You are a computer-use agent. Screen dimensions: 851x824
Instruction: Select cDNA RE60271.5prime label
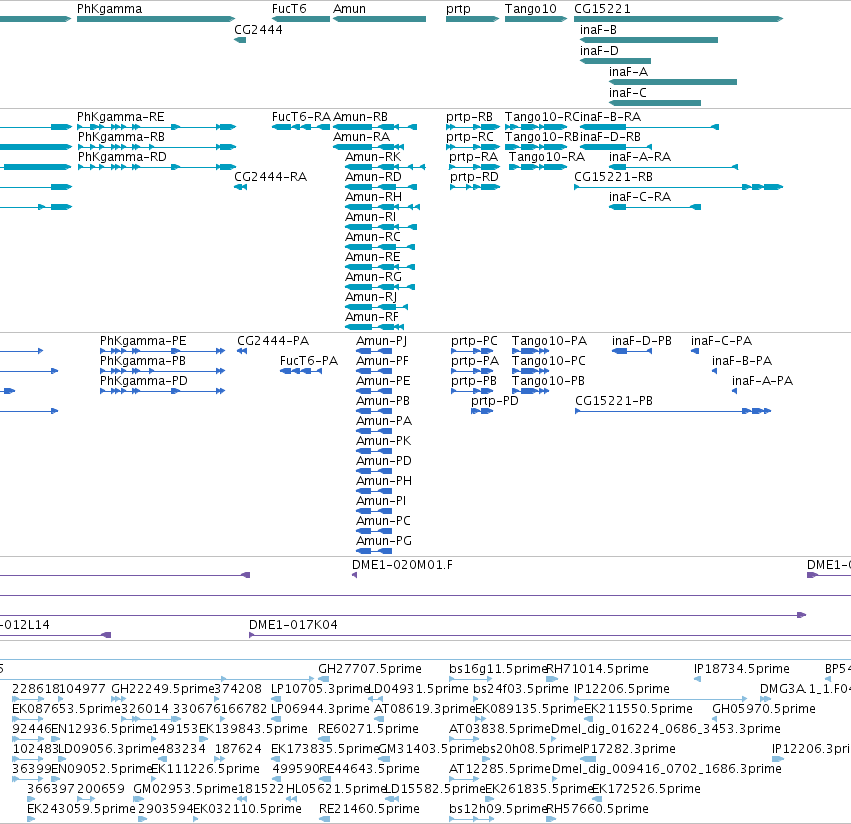coord(368,728)
